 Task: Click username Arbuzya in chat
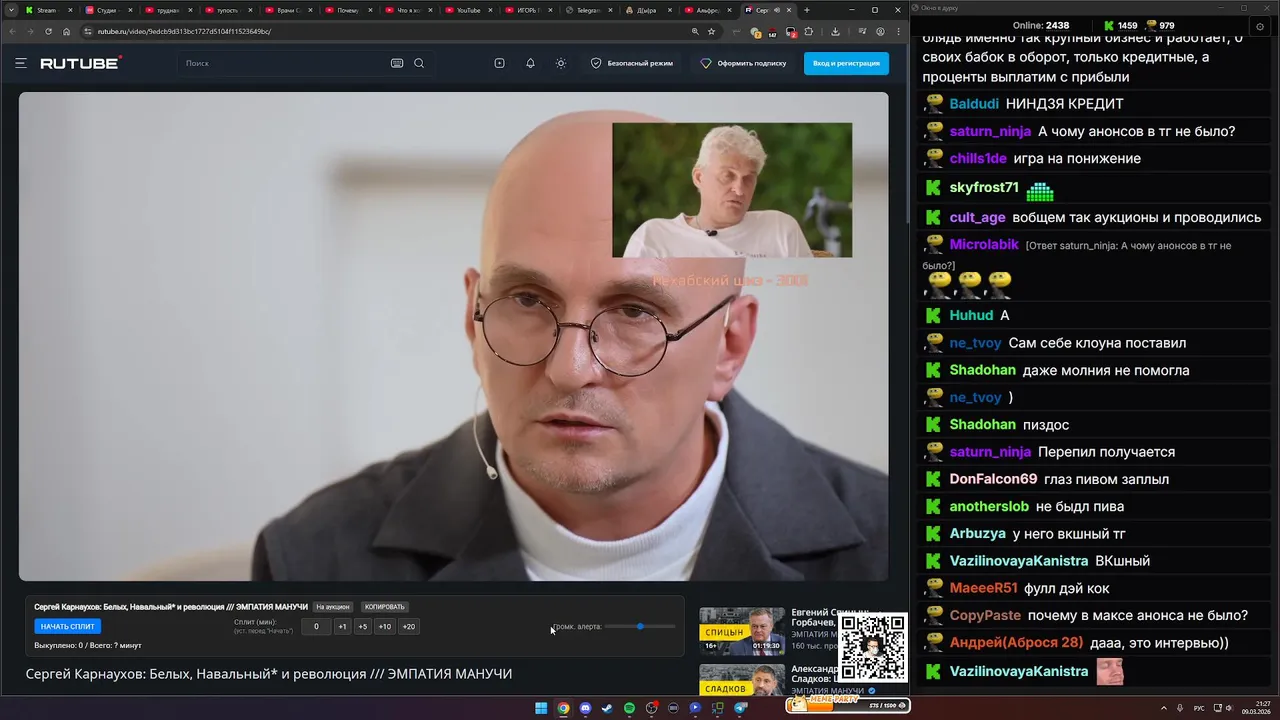[977, 534]
